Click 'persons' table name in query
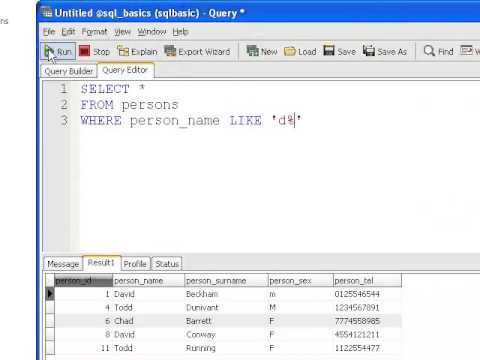This screenshot has height=360, width=480. point(150,105)
